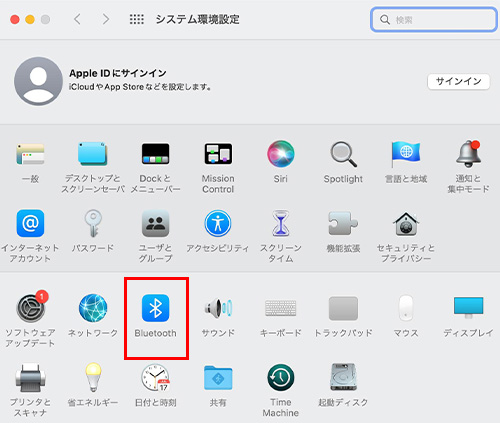The height and width of the screenshot is (423, 500).
Task: Click the サインイン button
Action: 459,81
